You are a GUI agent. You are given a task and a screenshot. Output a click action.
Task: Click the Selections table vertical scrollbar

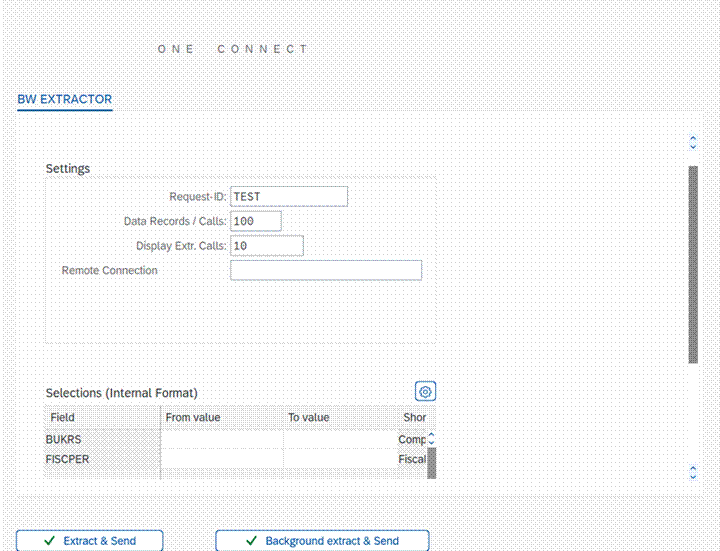[431, 462]
